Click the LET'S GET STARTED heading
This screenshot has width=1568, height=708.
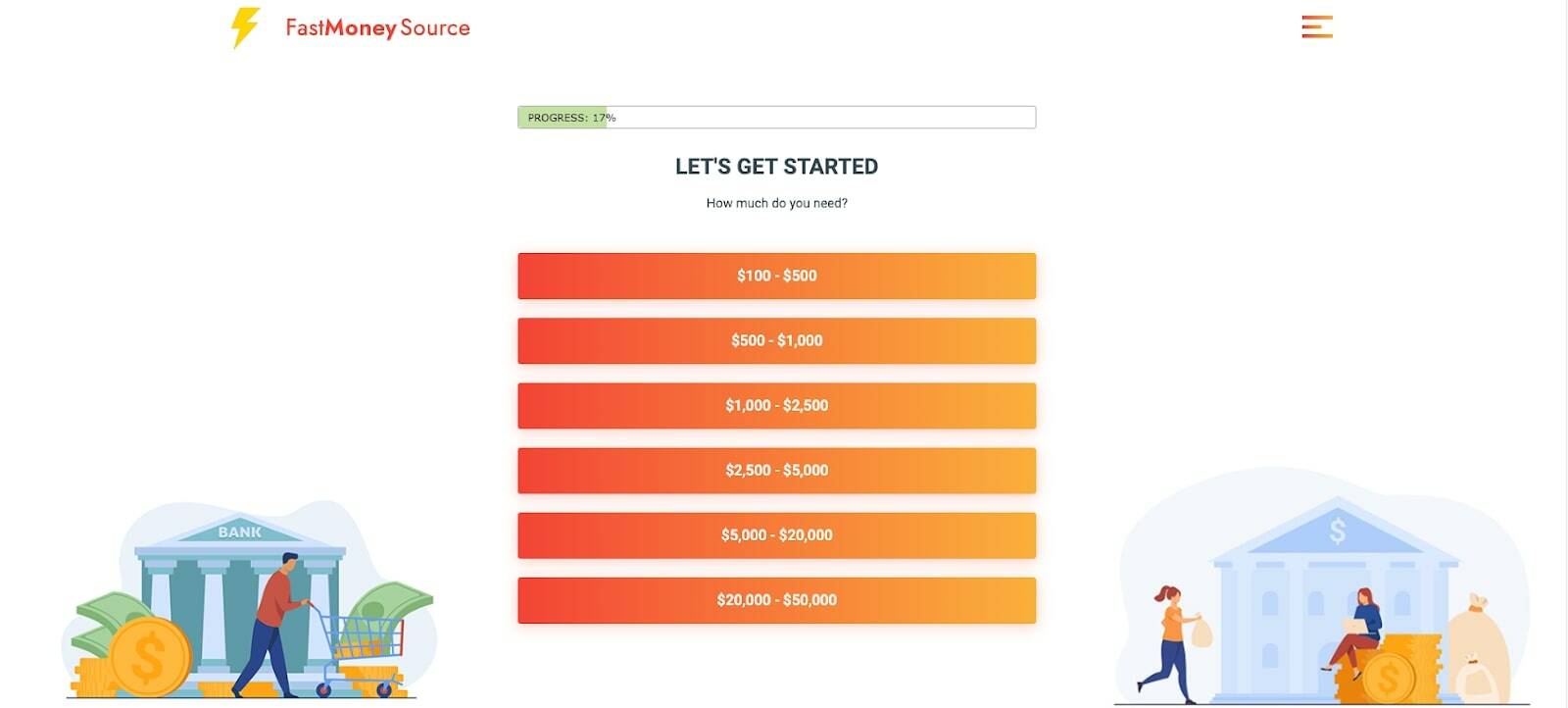coord(776,167)
